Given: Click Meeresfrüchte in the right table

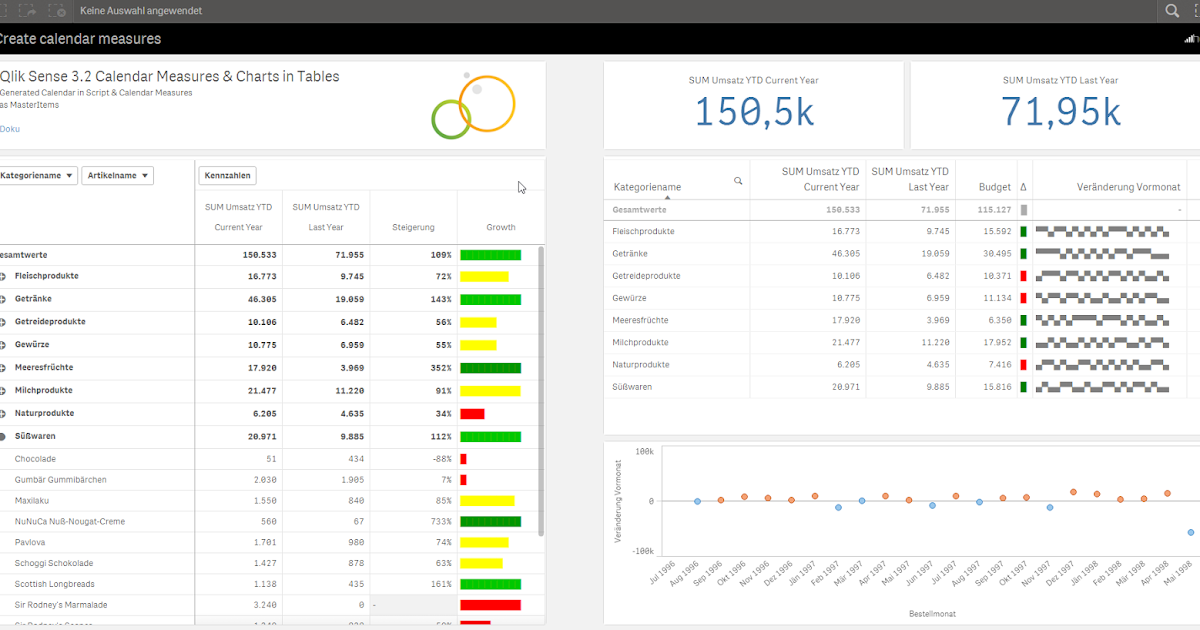Looking at the screenshot, I should [640, 320].
